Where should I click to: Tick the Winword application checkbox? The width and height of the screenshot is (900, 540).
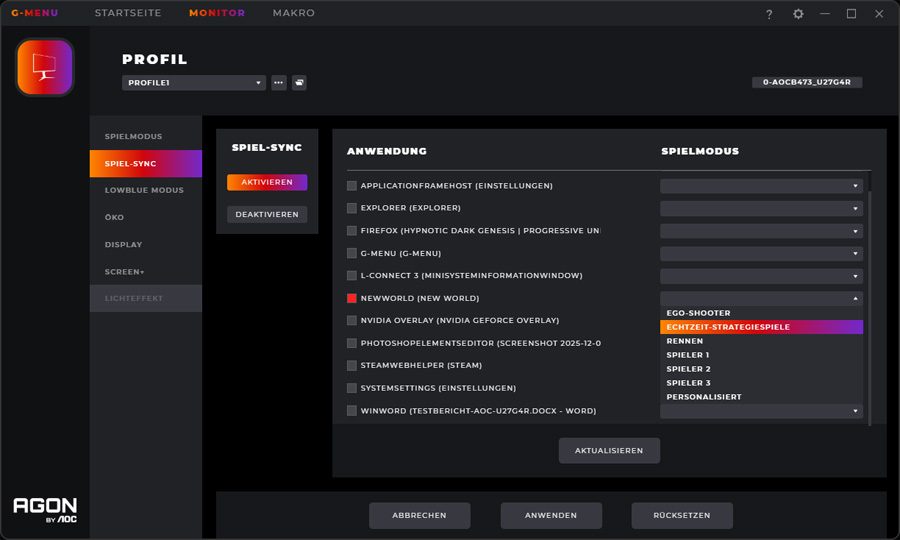352,410
